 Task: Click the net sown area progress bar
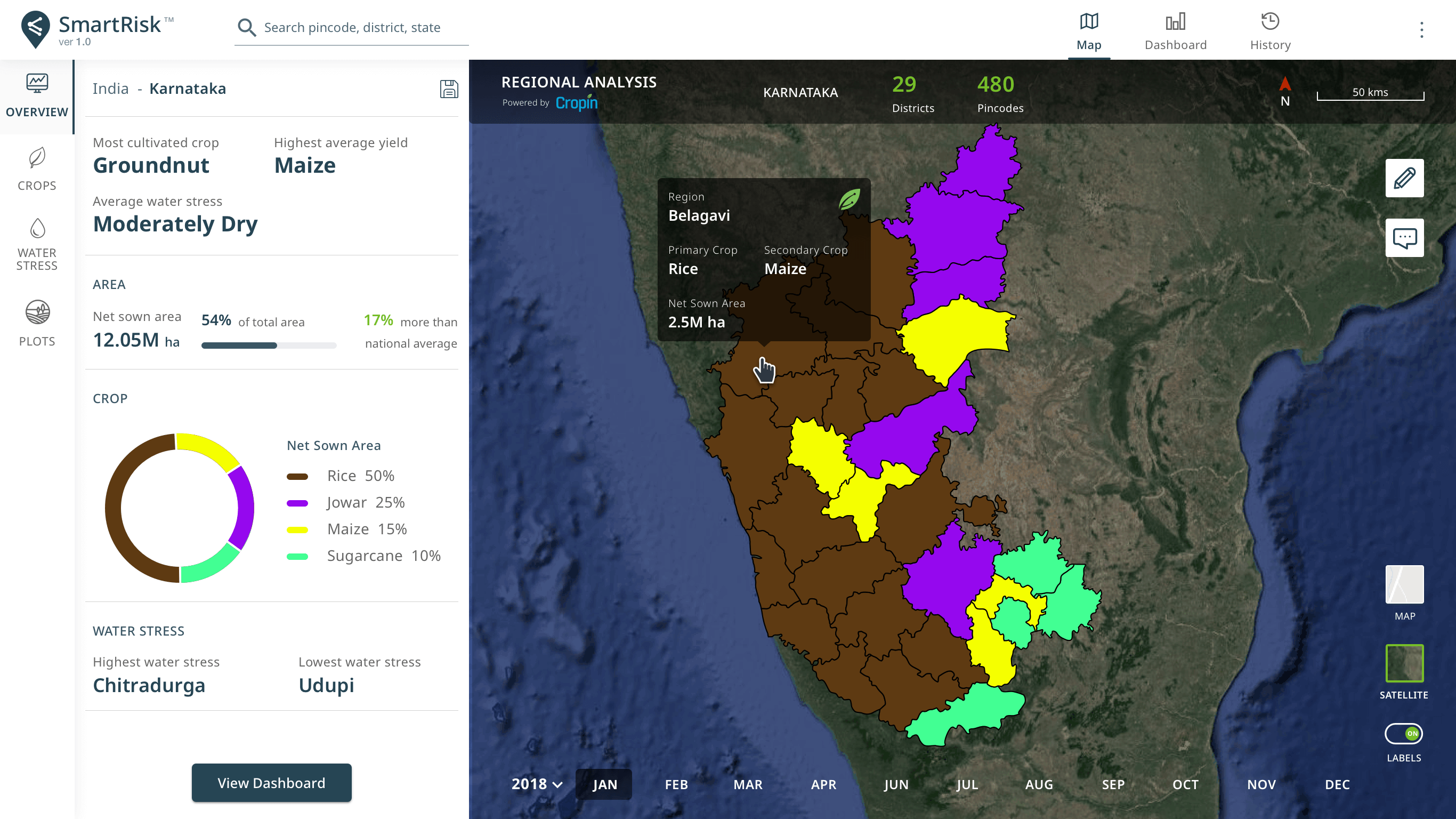pyautogui.click(x=269, y=346)
